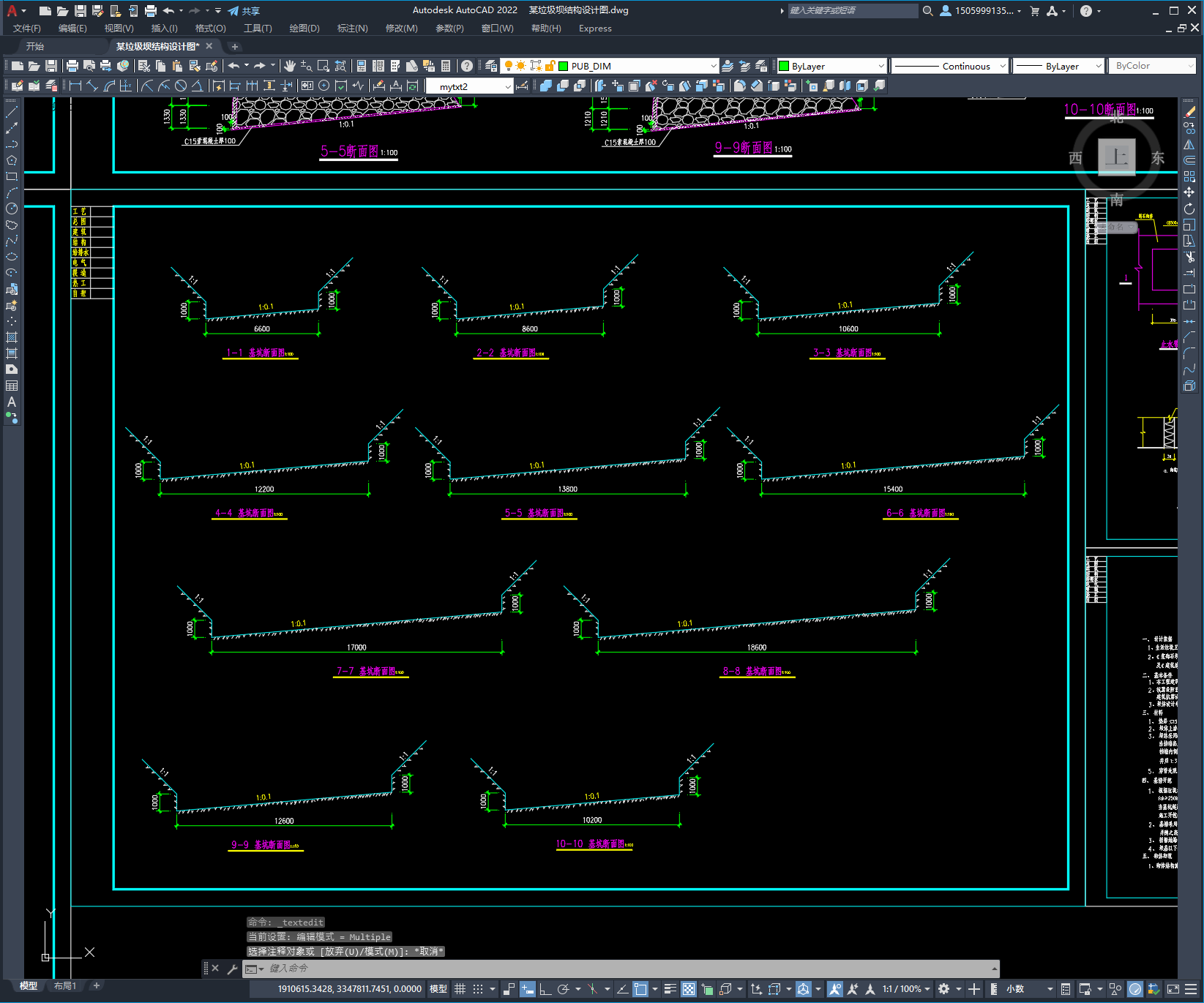
Task: Select the Rotate tool in the modify toolbar
Action: click(x=1189, y=209)
